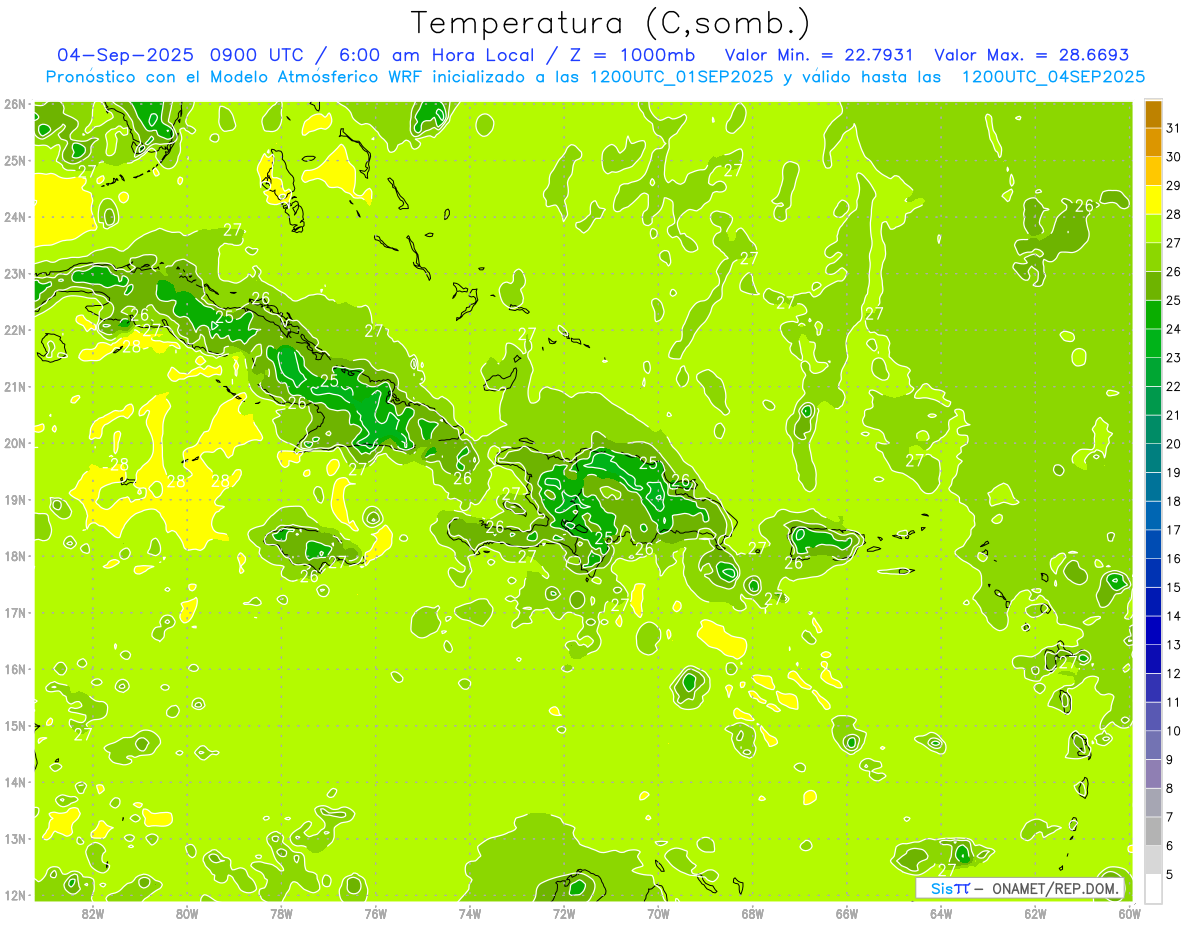
Task: Pick the purple legend swatch between 9 and 10
Action: pyautogui.click(x=1153, y=745)
